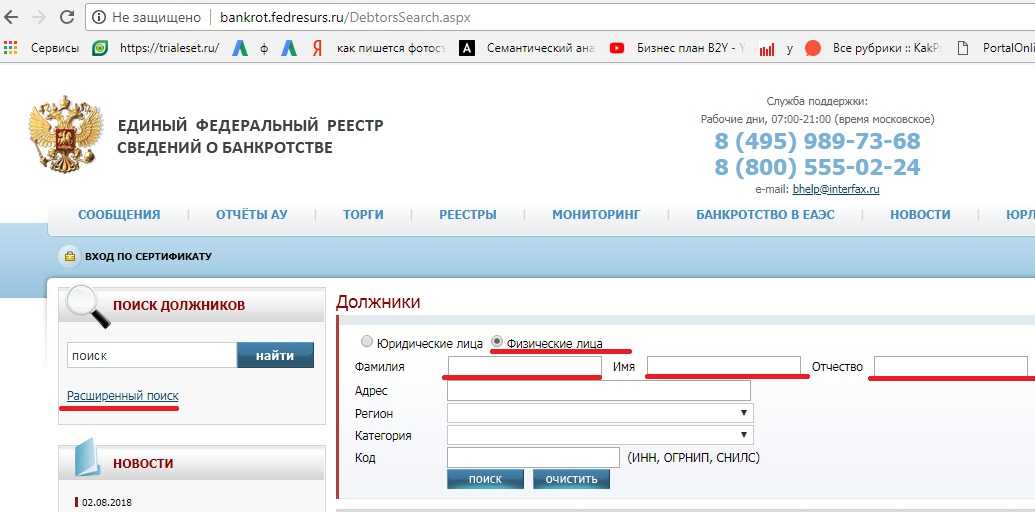The height and width of the screenshot is (512, 1035).
Task: Expand the Регион dropdown
Action: (600, 413)
